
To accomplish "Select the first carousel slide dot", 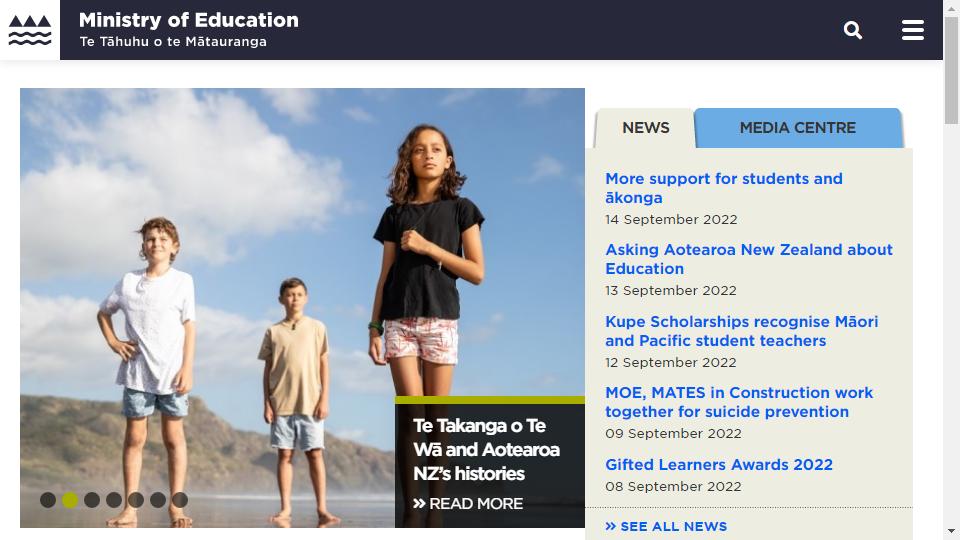I will [48, 500].
